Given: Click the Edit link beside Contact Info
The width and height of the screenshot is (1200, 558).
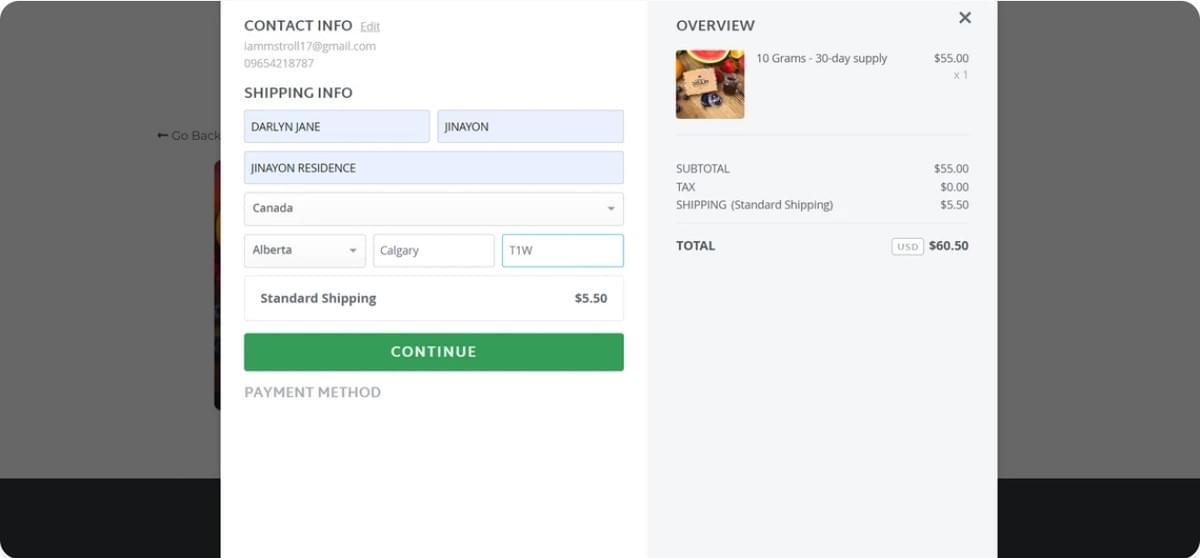Looking at the screenshot, I should coord(370,27).
